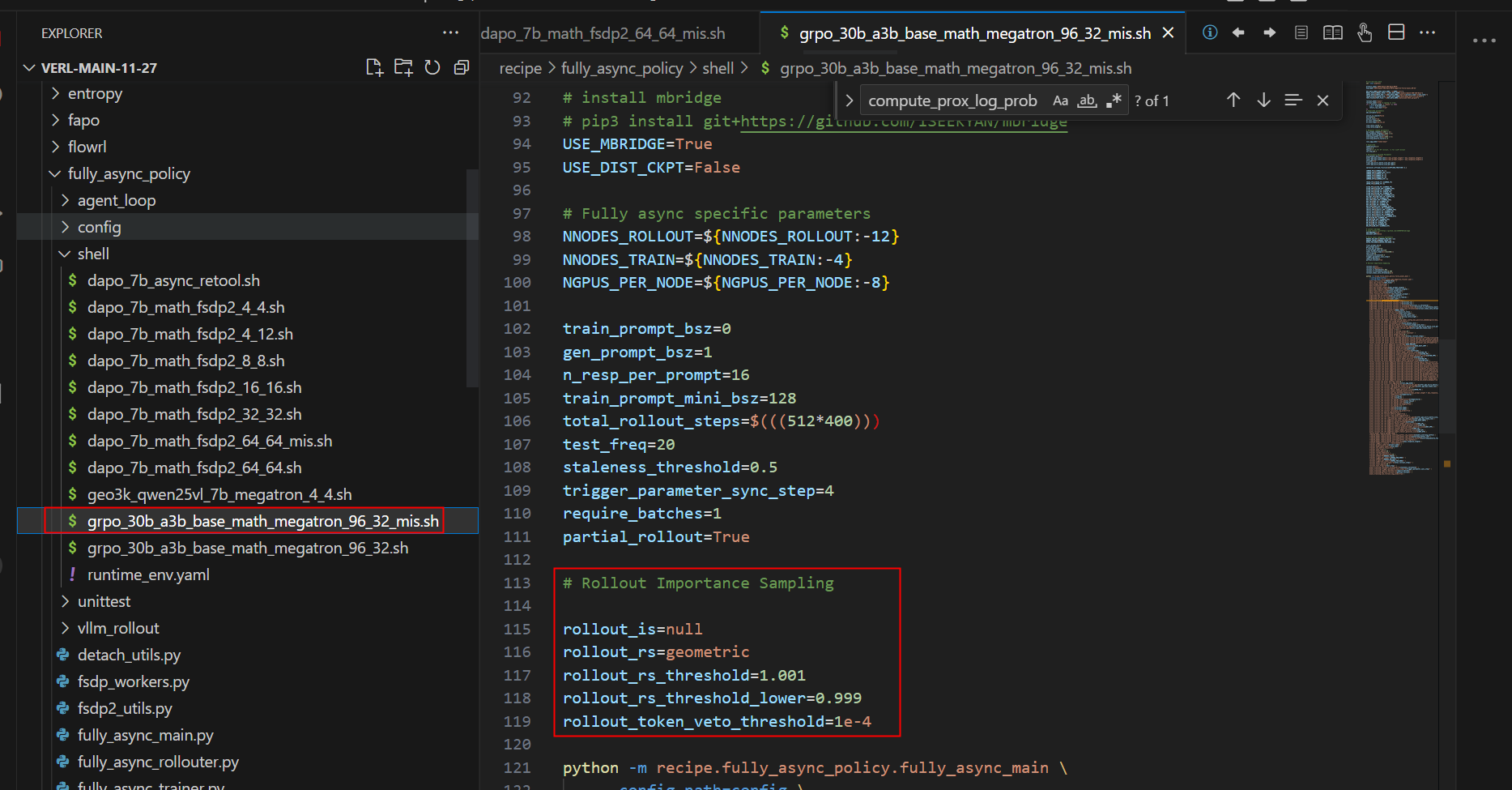Screen dimensions: 1512x790
Task: Open dapo_7b_math_fsdp2_4_4.sh
Action: (x=185, y=307)
